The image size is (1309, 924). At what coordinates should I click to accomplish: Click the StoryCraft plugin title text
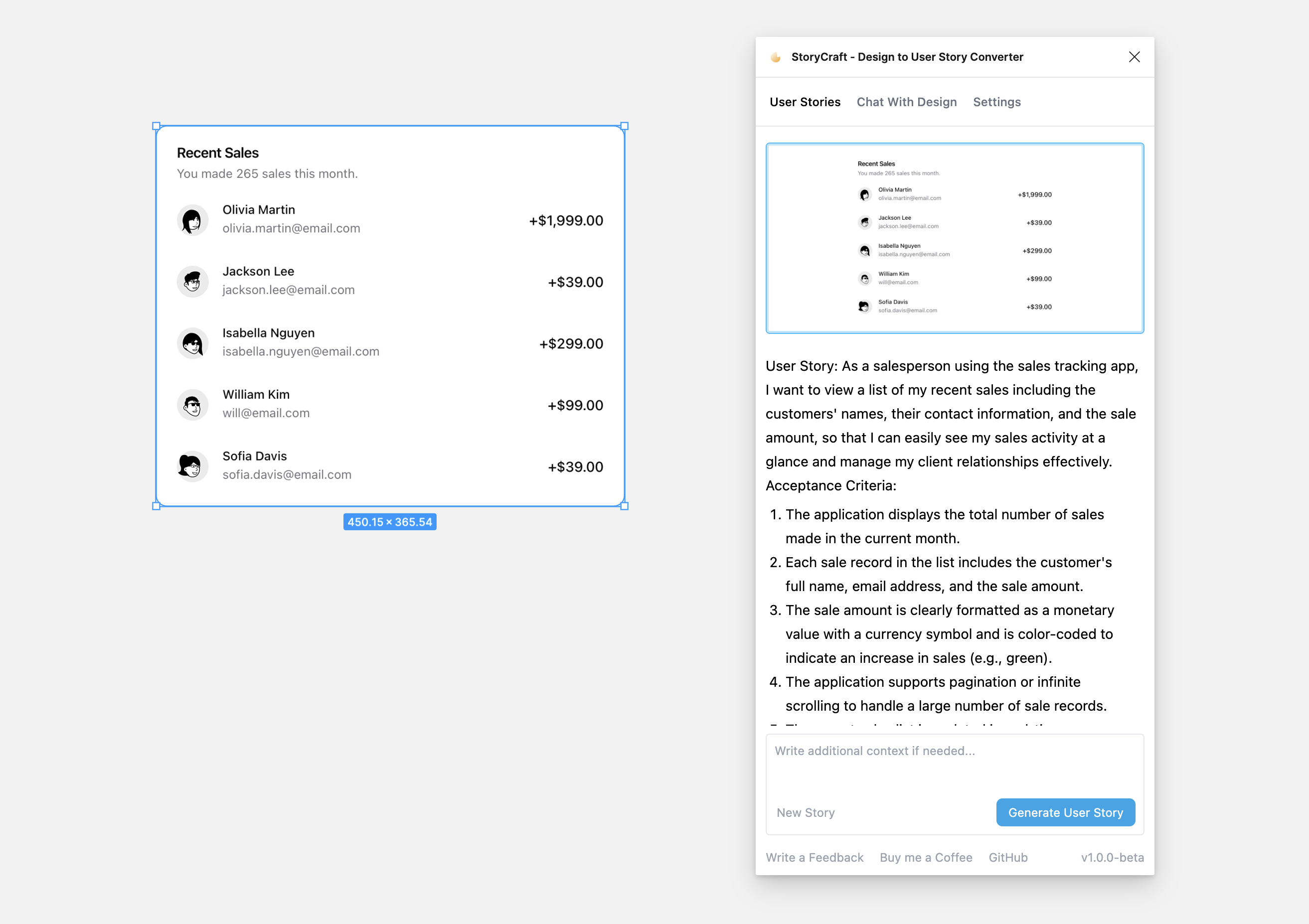pos(907,57)
